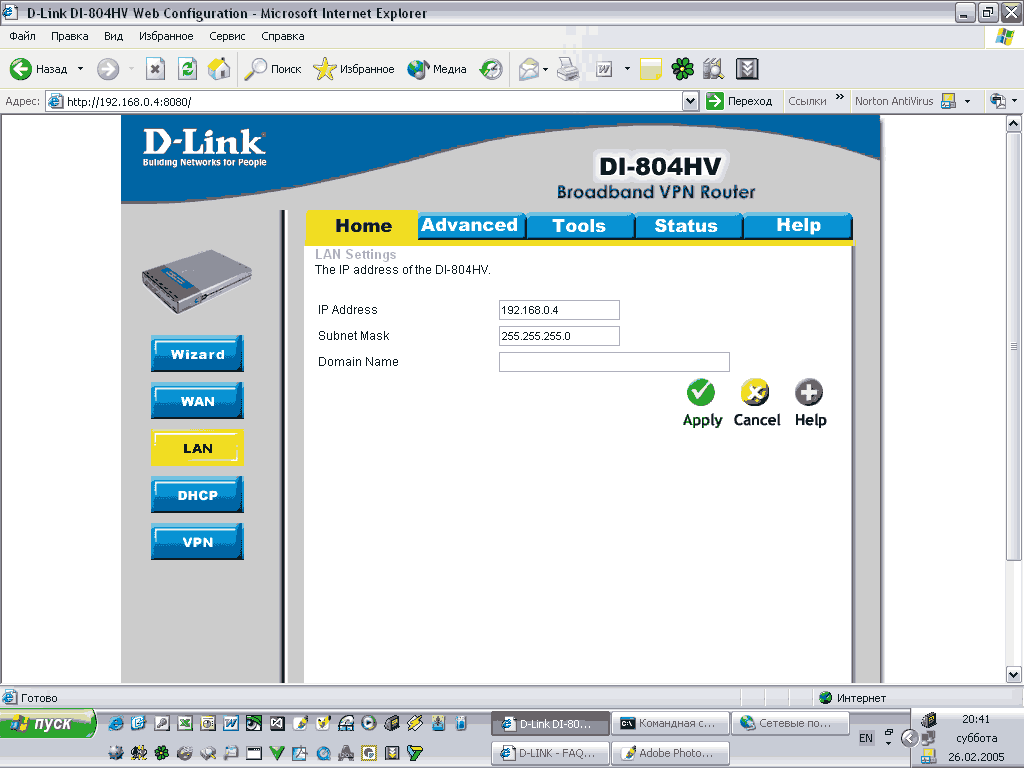This screenshot has height=768, width=1024.
Task: Click the vertical scrollbar down arrow
Action: (1014, 675)
